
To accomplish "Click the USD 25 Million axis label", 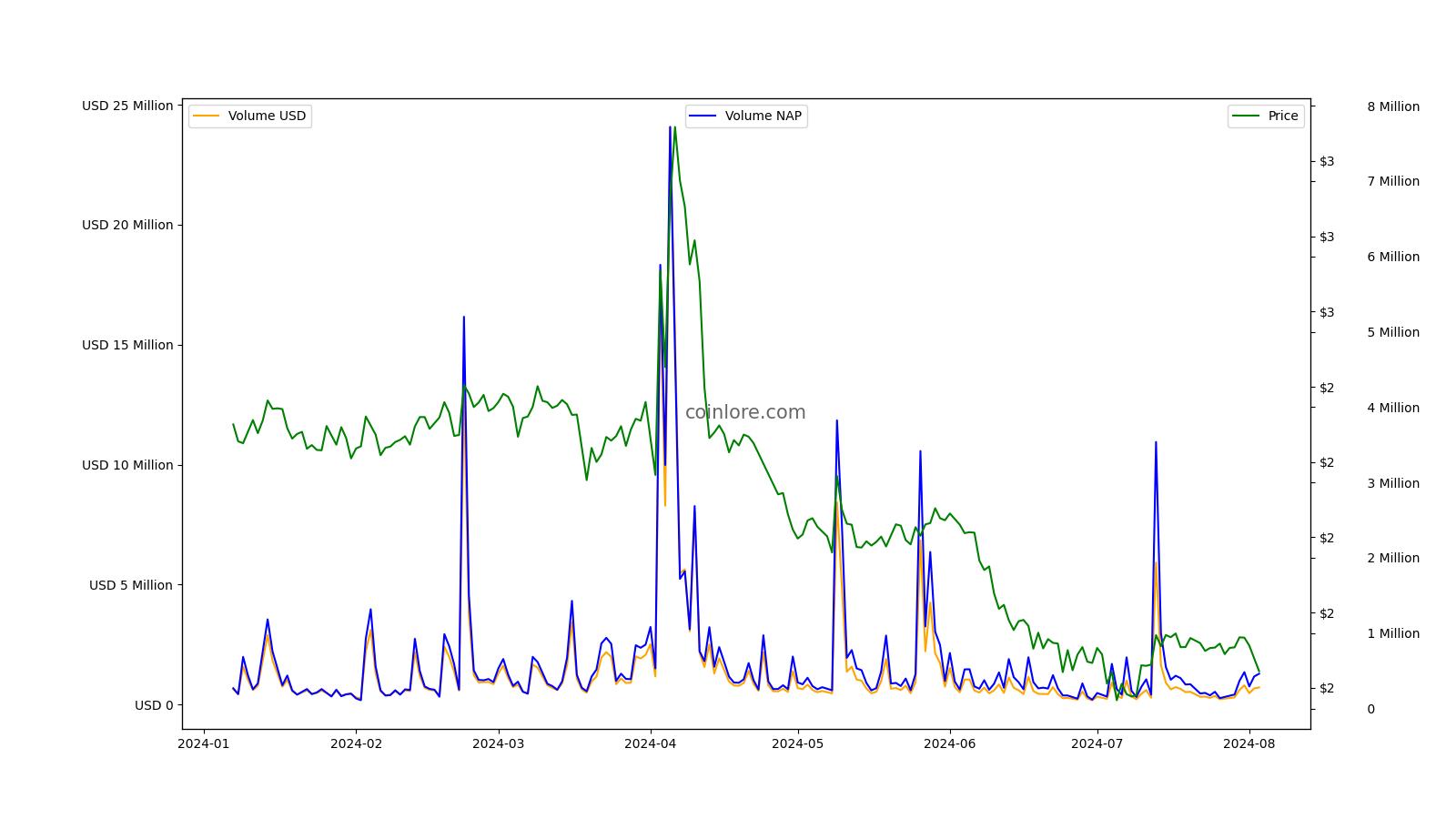I will tap(127, 106).
